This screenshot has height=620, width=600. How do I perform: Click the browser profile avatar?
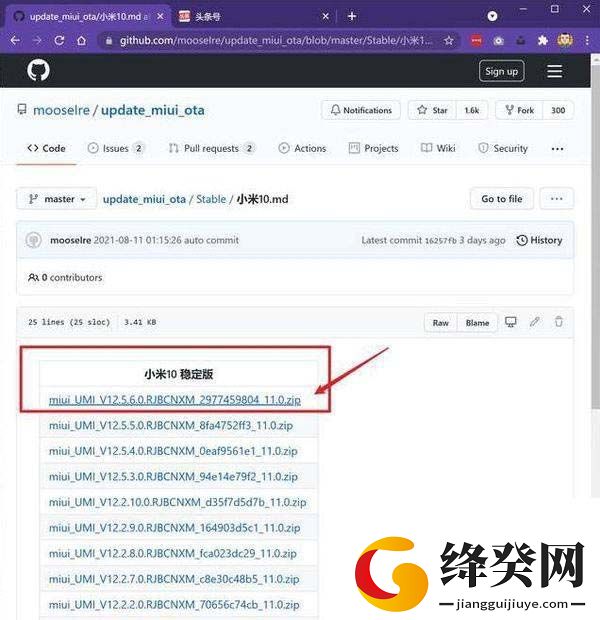coord(565,40)
